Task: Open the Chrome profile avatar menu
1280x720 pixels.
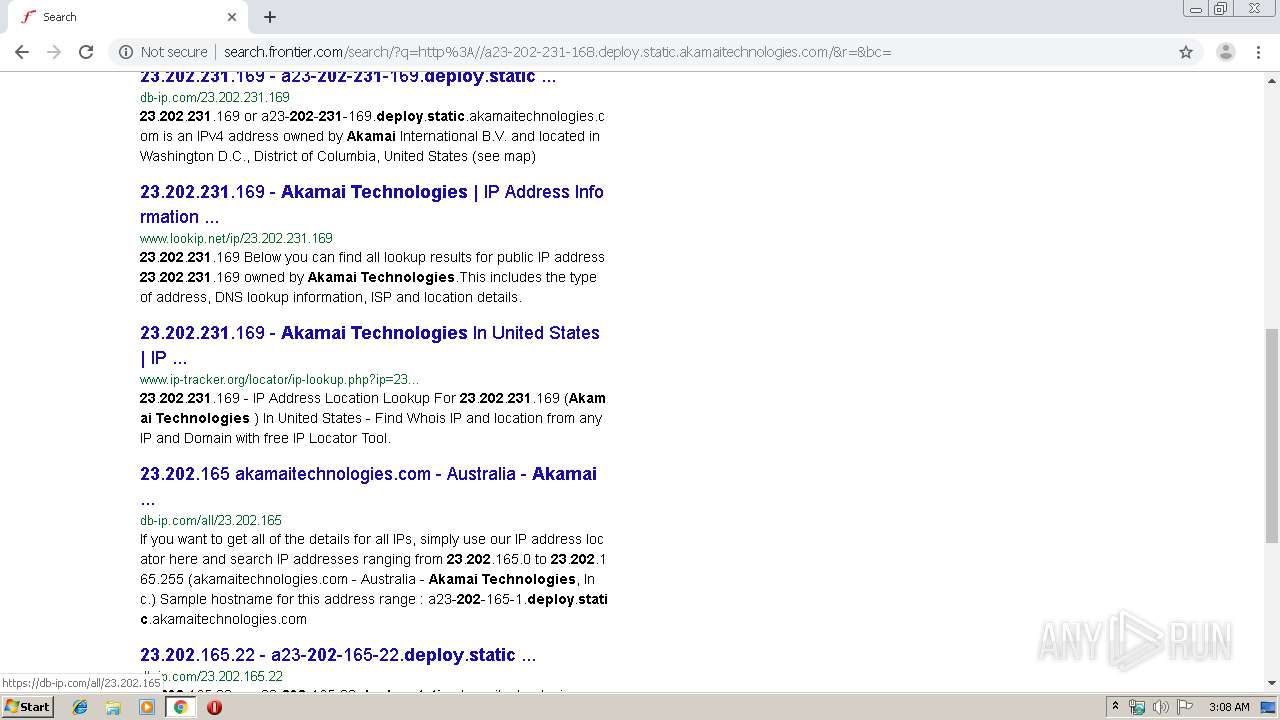Action: click(x=1226, y=52)
